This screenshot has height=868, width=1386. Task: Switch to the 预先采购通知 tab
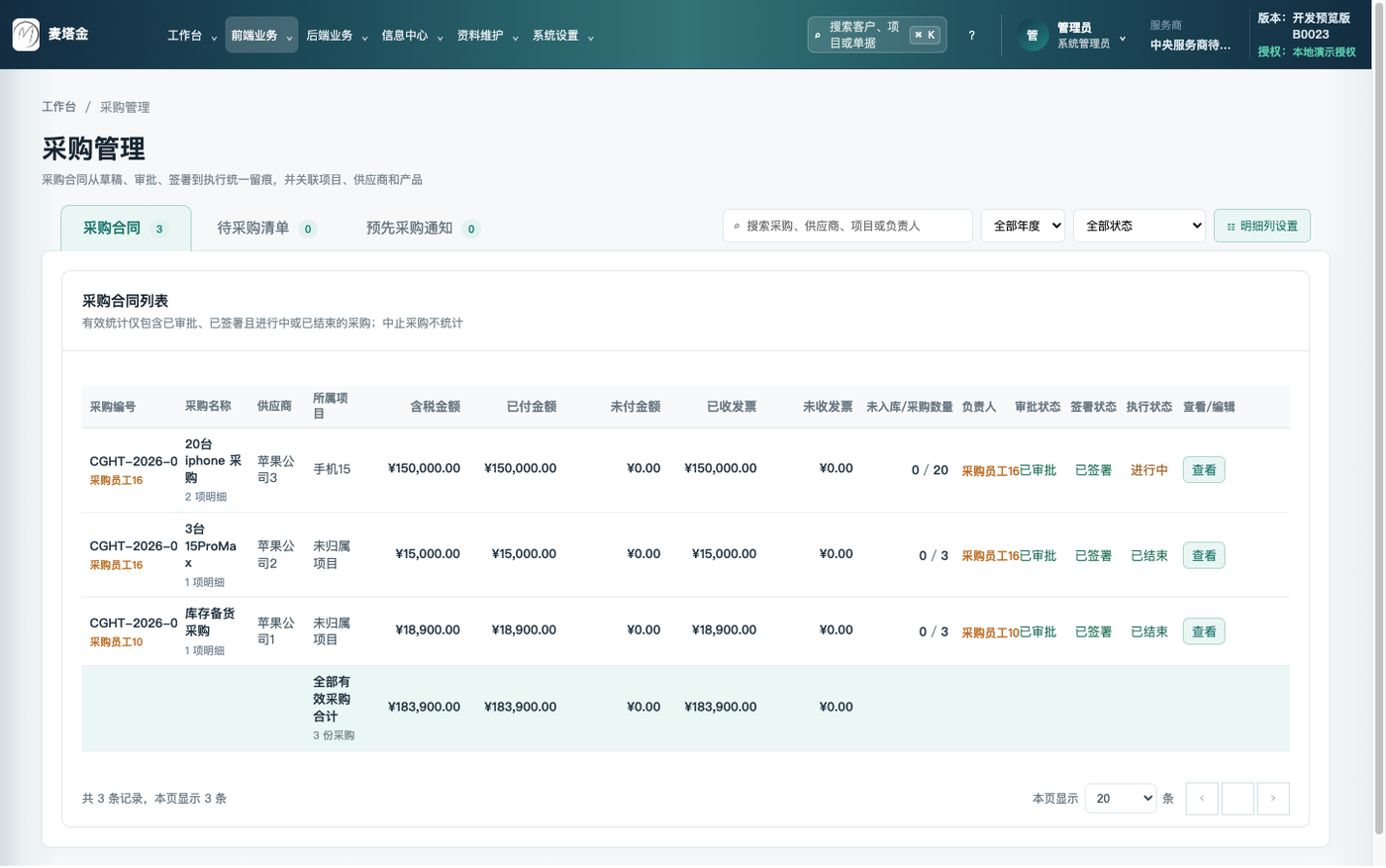(423, 229)
